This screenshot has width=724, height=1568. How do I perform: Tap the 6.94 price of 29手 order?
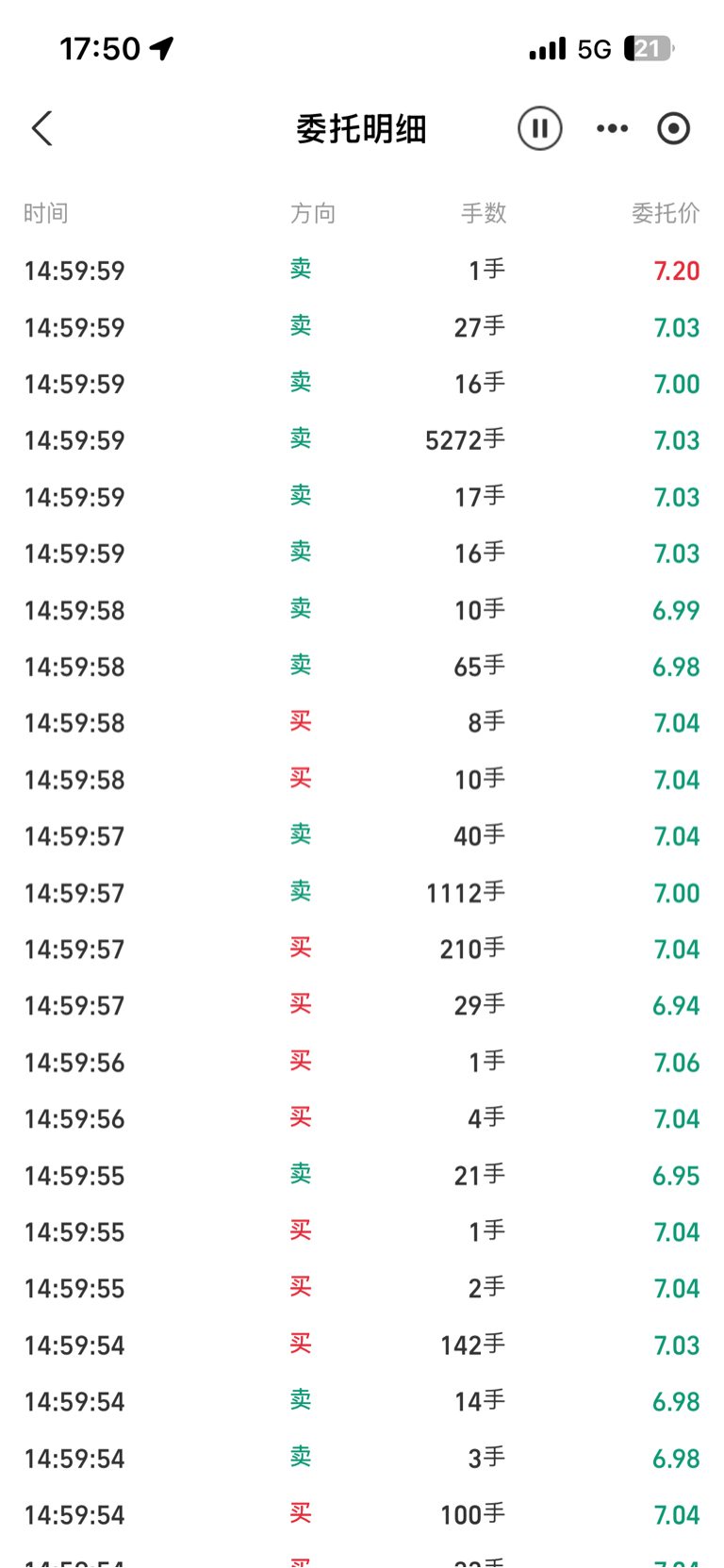point(676,1006)
